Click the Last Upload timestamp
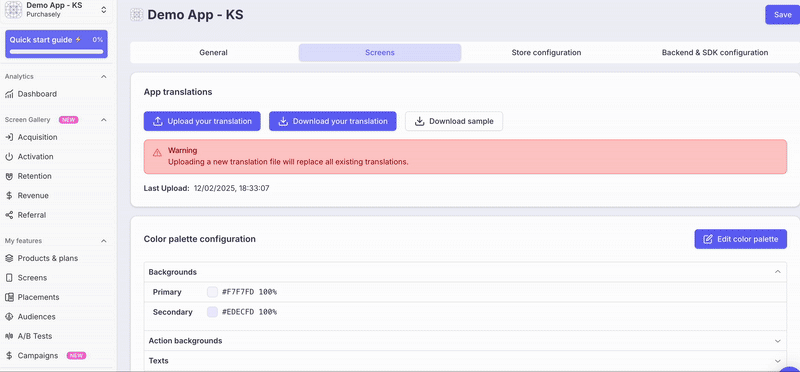The height and width of the screenshot is (372, 800). [x=232, y=188]
